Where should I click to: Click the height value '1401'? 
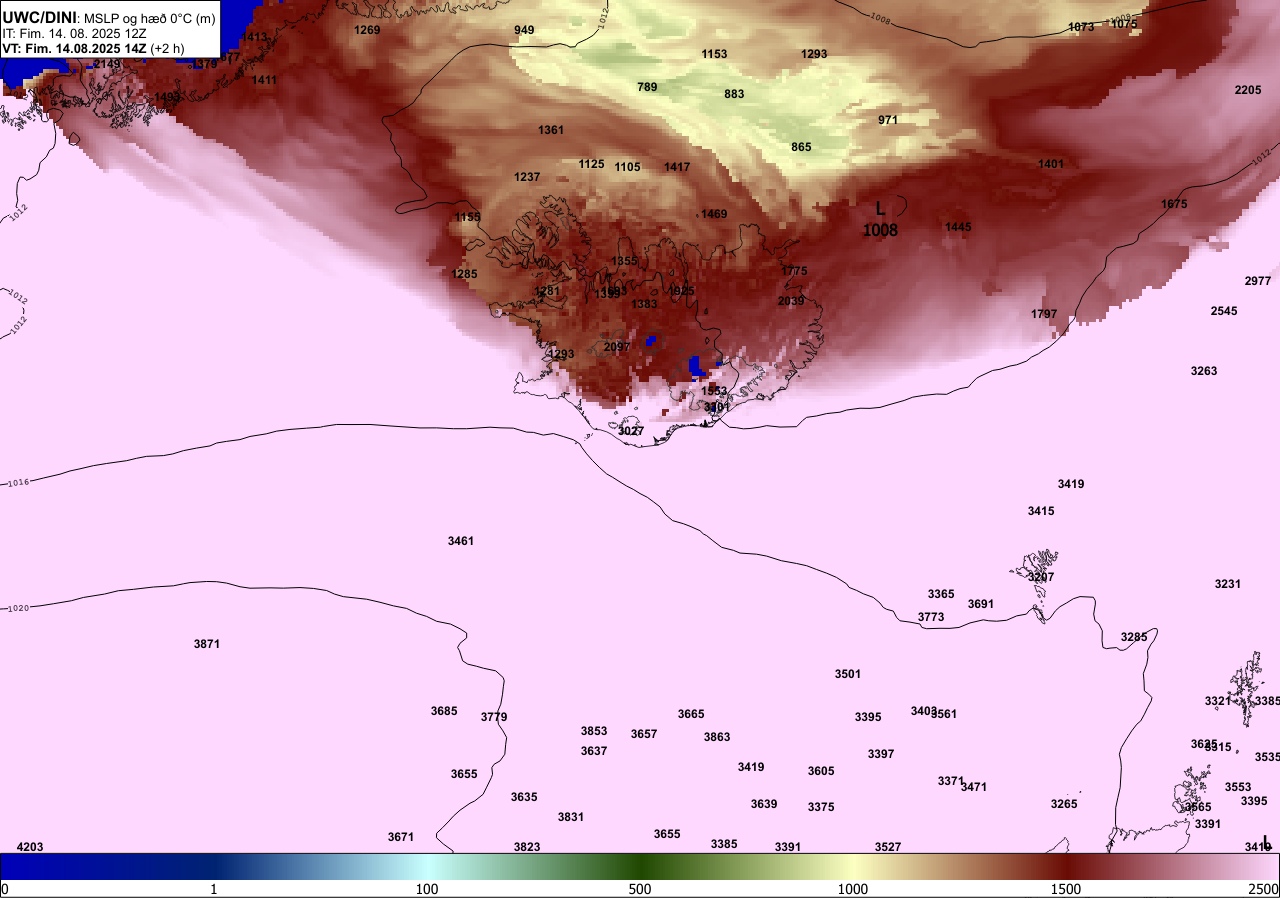(1051, 164)
